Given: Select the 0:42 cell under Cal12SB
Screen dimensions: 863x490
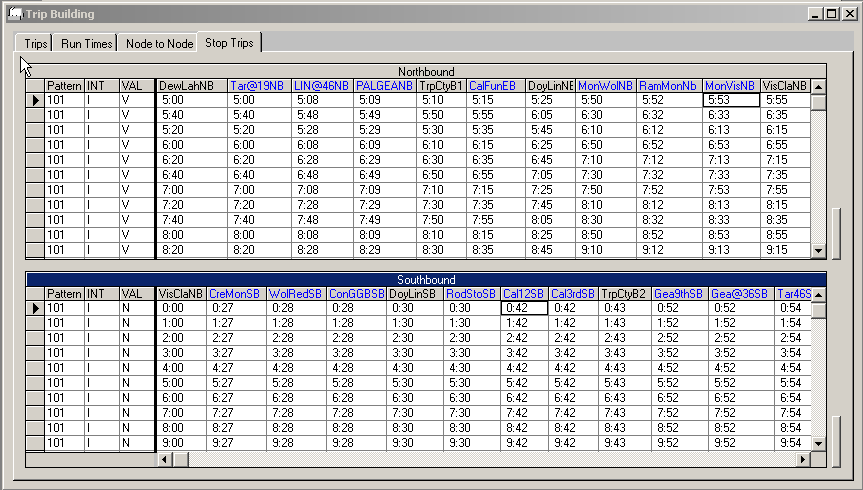Looking at the screenshot, I should click(524, 309).
